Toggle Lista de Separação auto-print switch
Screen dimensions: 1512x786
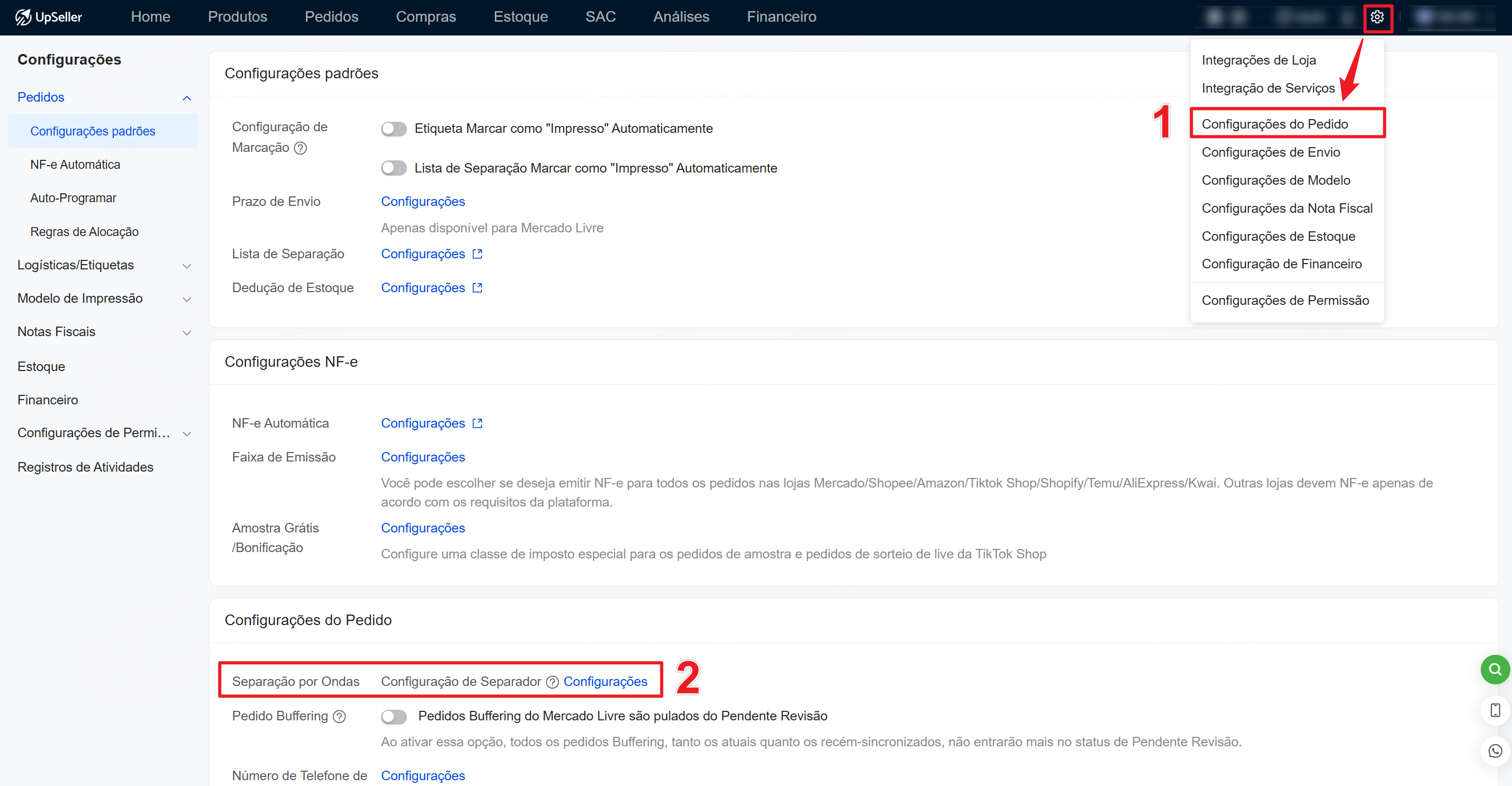pos(393,168)
